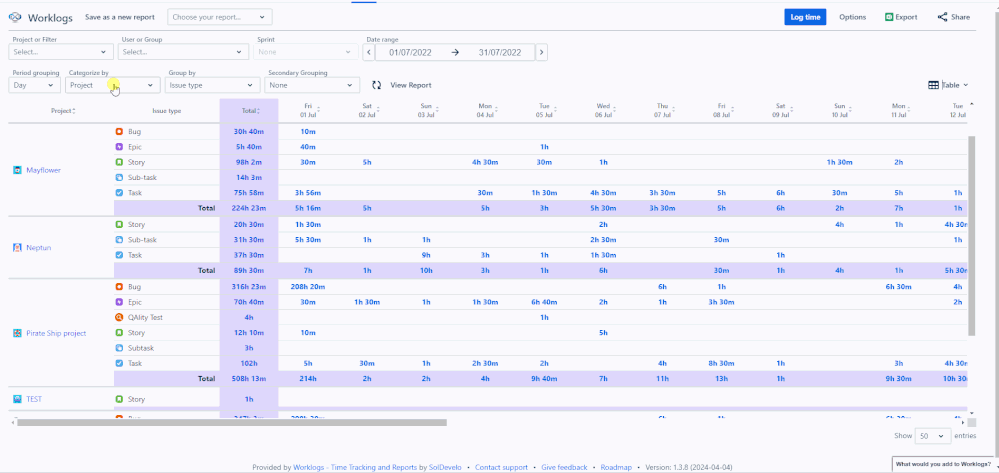Open the Choose your report dropdown
The width and height of the screenshot is (999, 473).
click(218, 17)
